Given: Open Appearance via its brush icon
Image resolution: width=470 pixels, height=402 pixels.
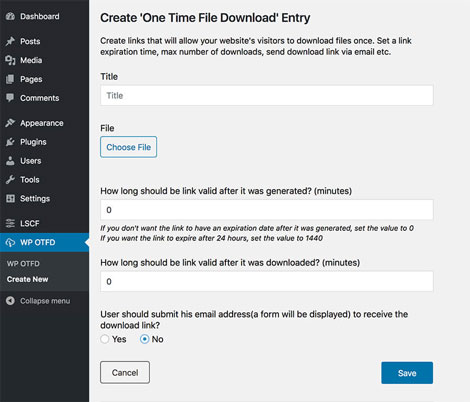Looking at the screenshot, I should [10, 123].
